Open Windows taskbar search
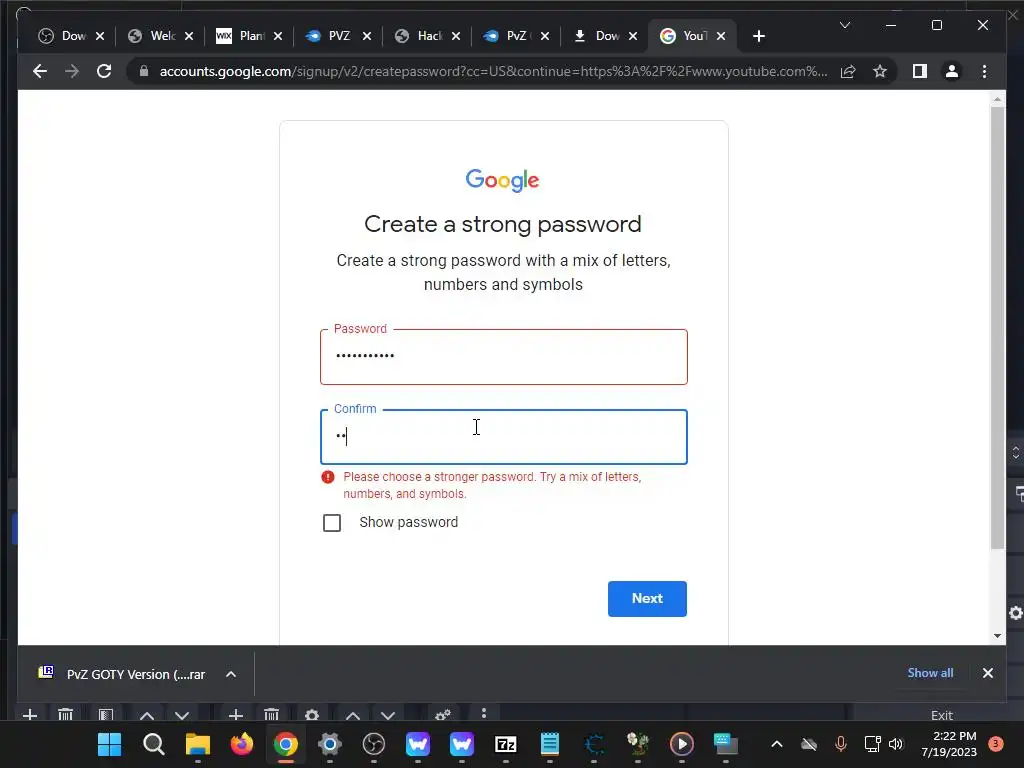 tap(153, 744)
